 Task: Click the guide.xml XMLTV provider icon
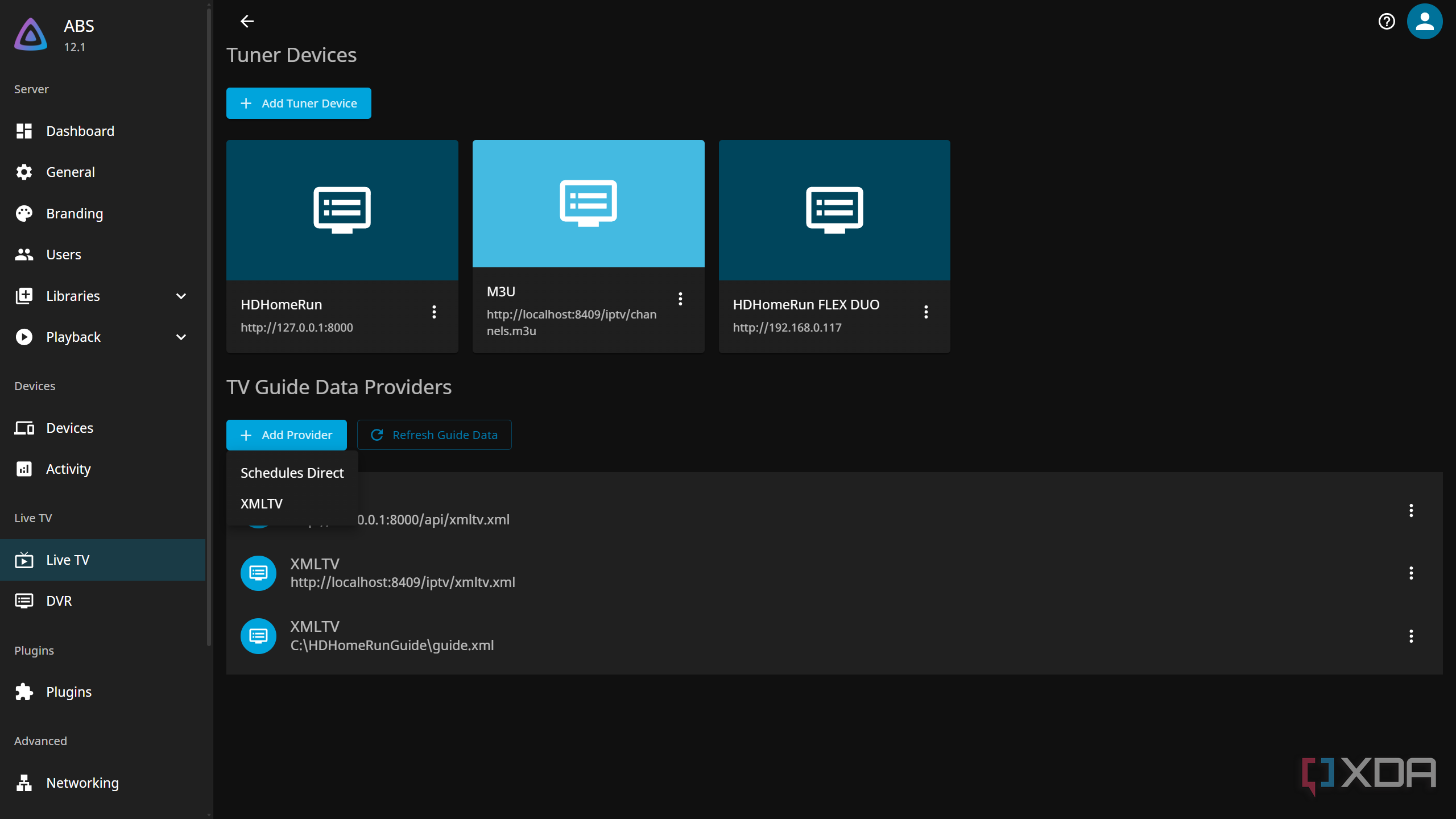[x=258, y=636]
